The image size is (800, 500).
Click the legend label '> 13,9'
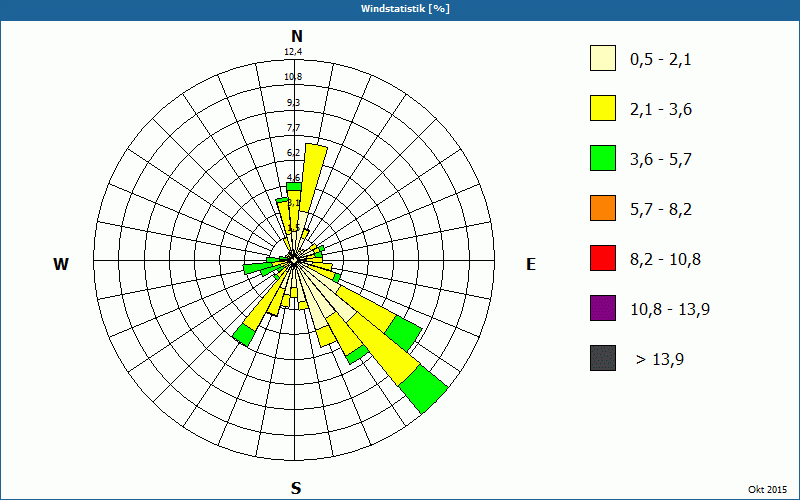tap(660, 360)
